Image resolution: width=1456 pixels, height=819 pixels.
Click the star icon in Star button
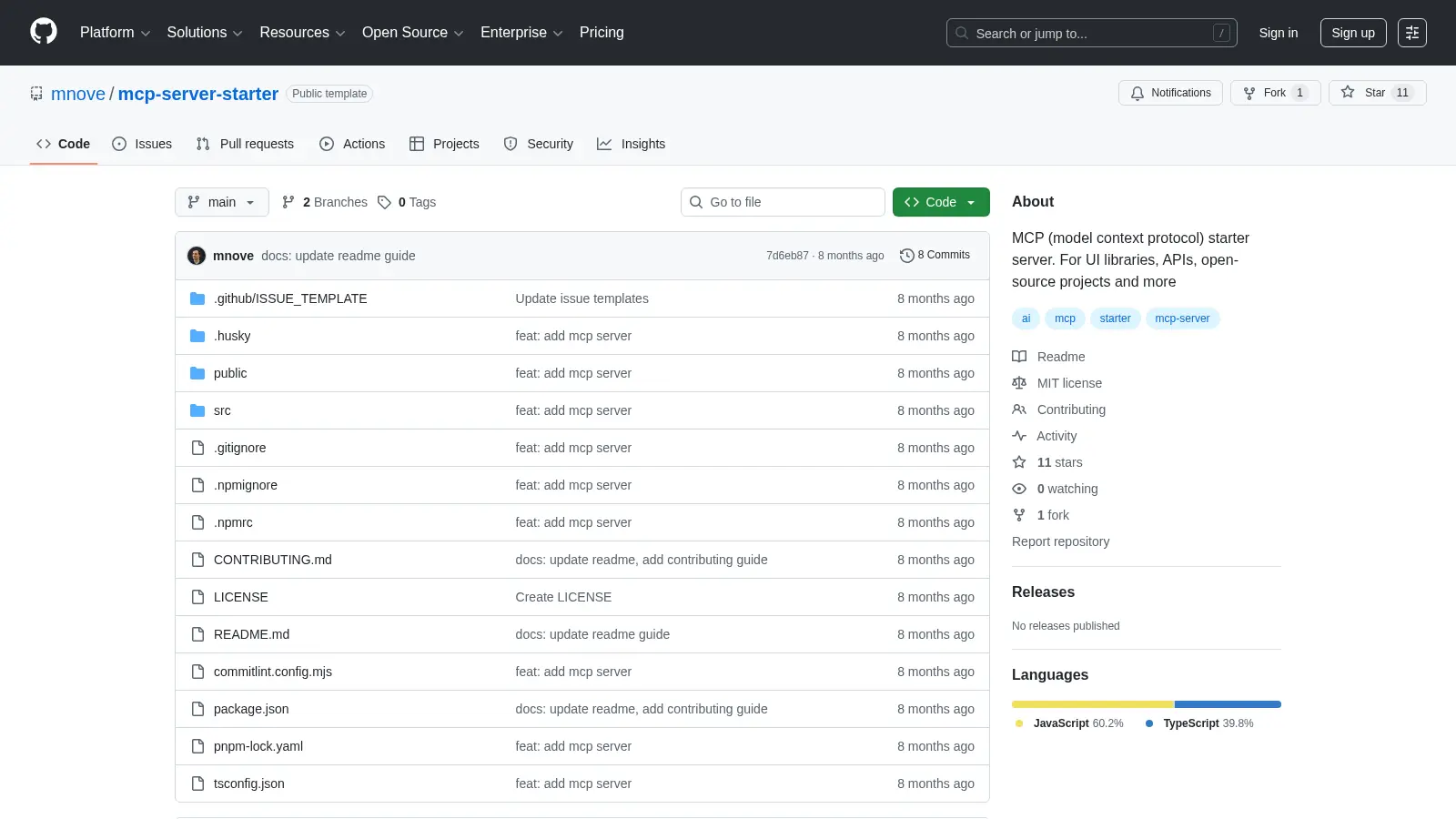pos(1348,93)
